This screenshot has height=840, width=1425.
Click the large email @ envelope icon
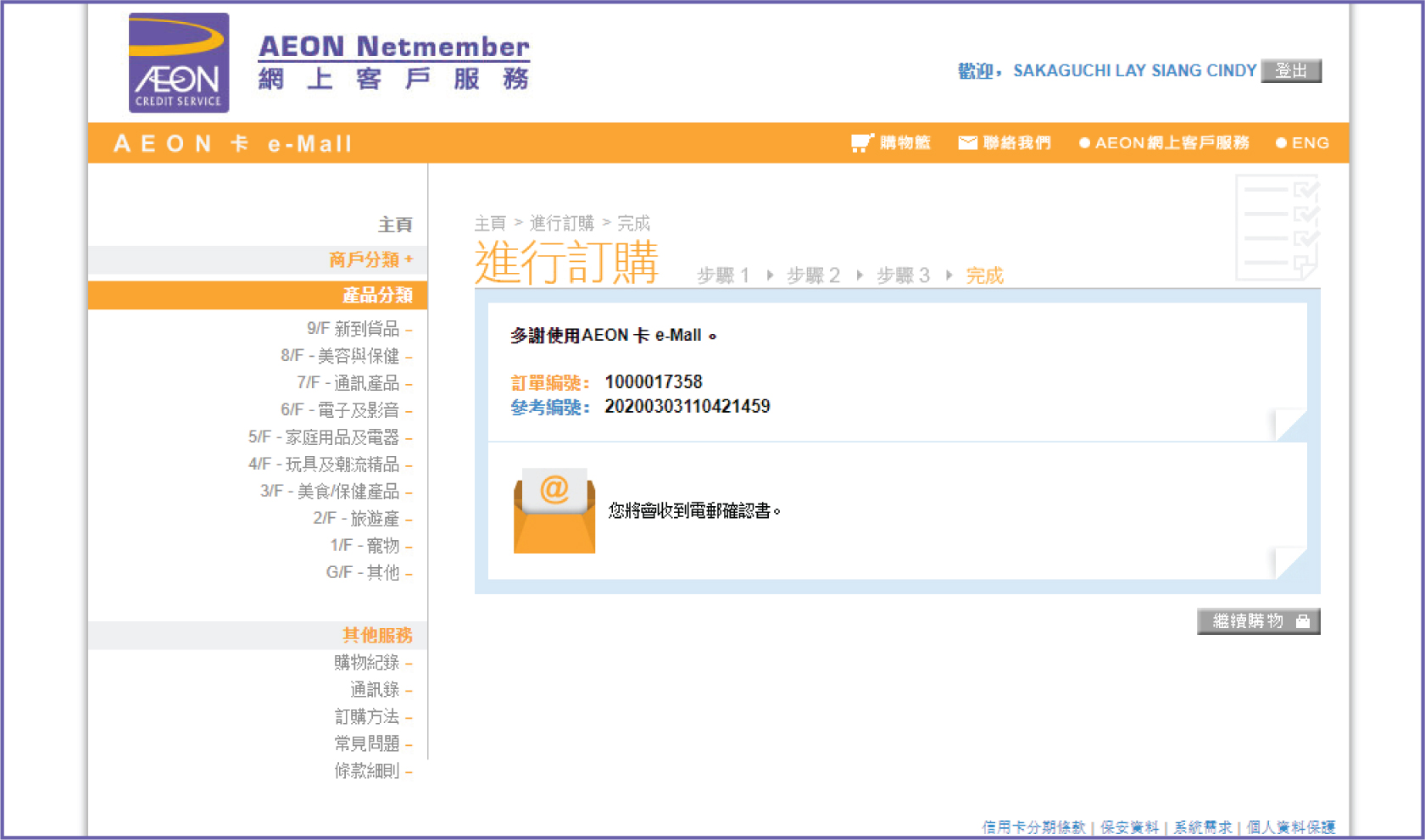click(x=554, y=510)
